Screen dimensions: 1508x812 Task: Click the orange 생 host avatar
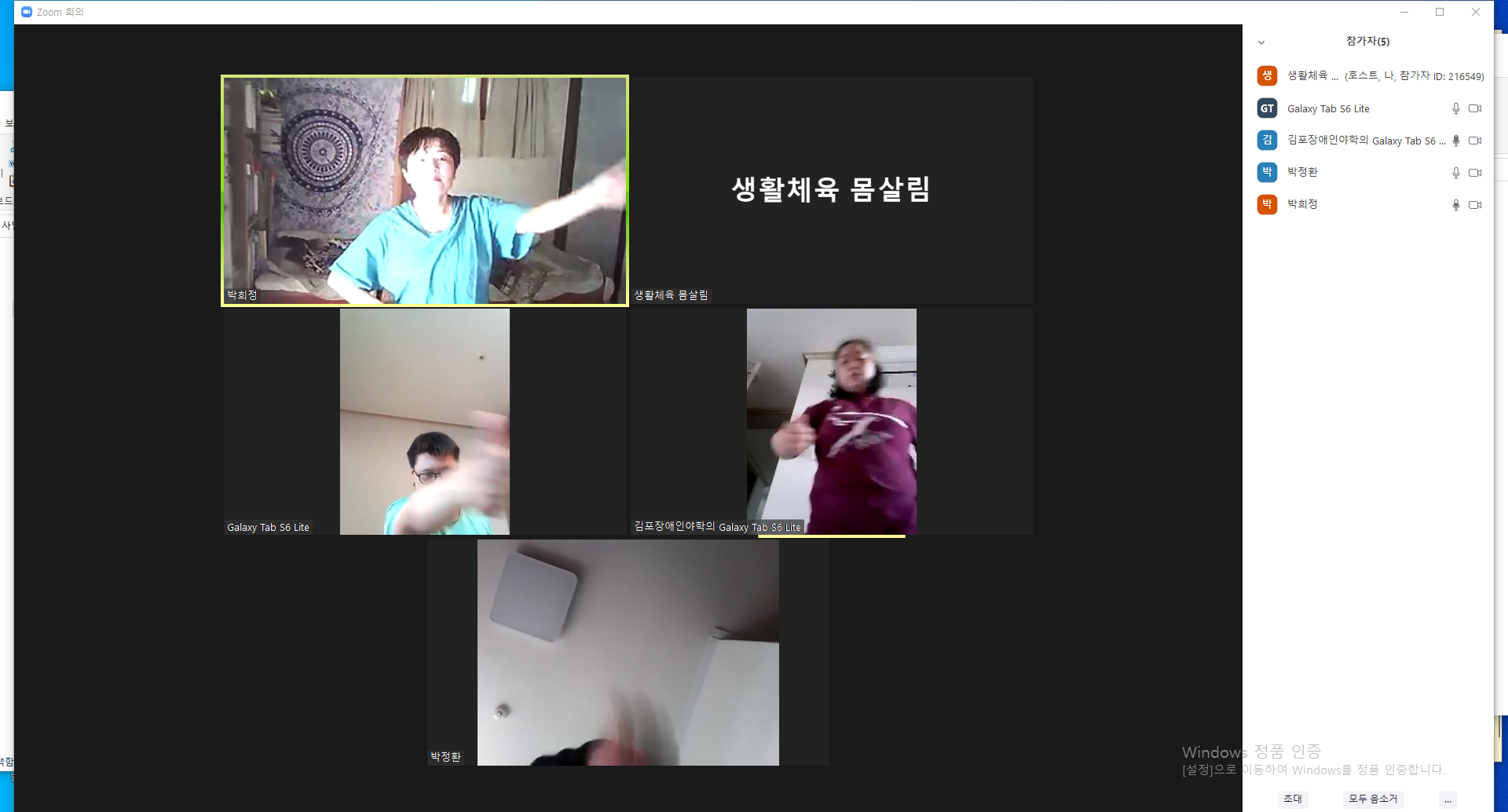1267,75
